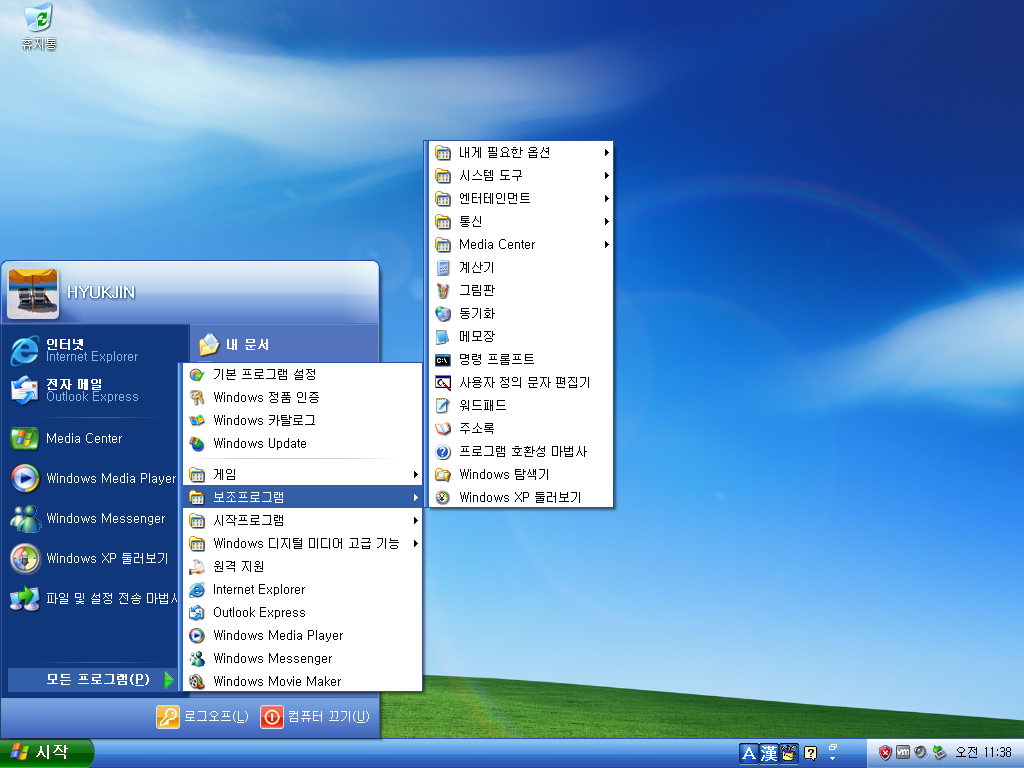Click 모든 프로그램(P) button
1024x768 pixels.
(x=91, y=679)
